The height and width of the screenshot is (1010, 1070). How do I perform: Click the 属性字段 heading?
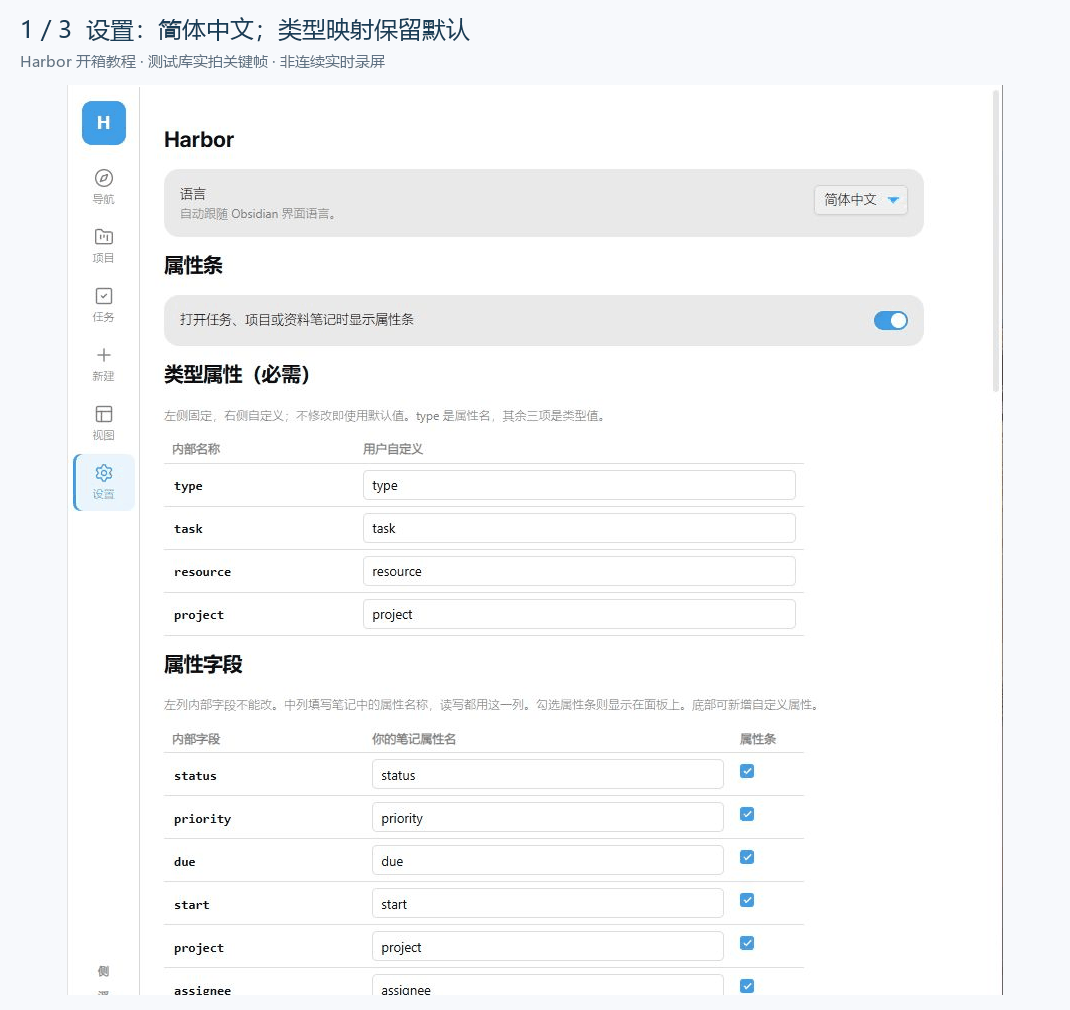[x=203, y=664]
